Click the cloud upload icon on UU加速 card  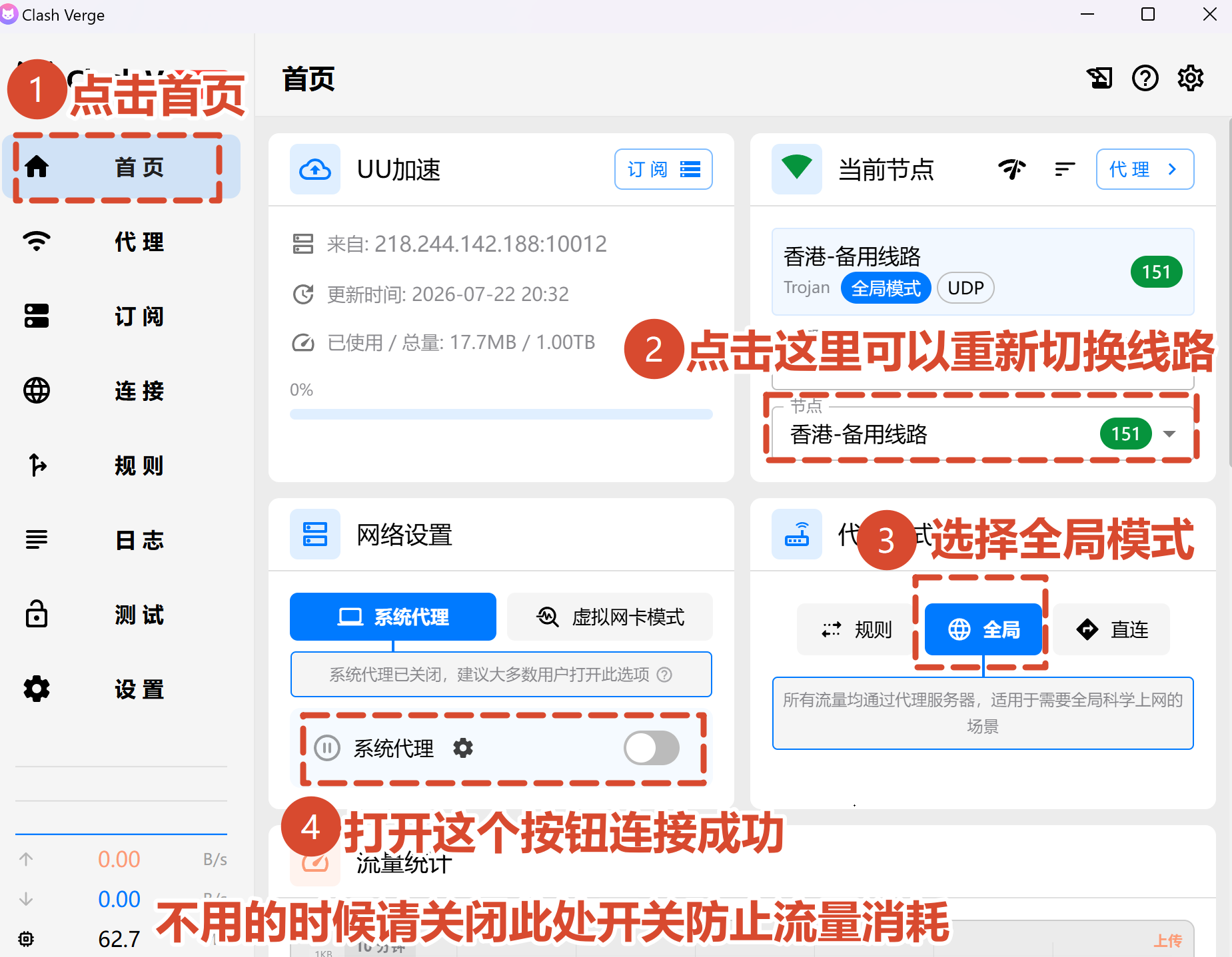[315, 169]
